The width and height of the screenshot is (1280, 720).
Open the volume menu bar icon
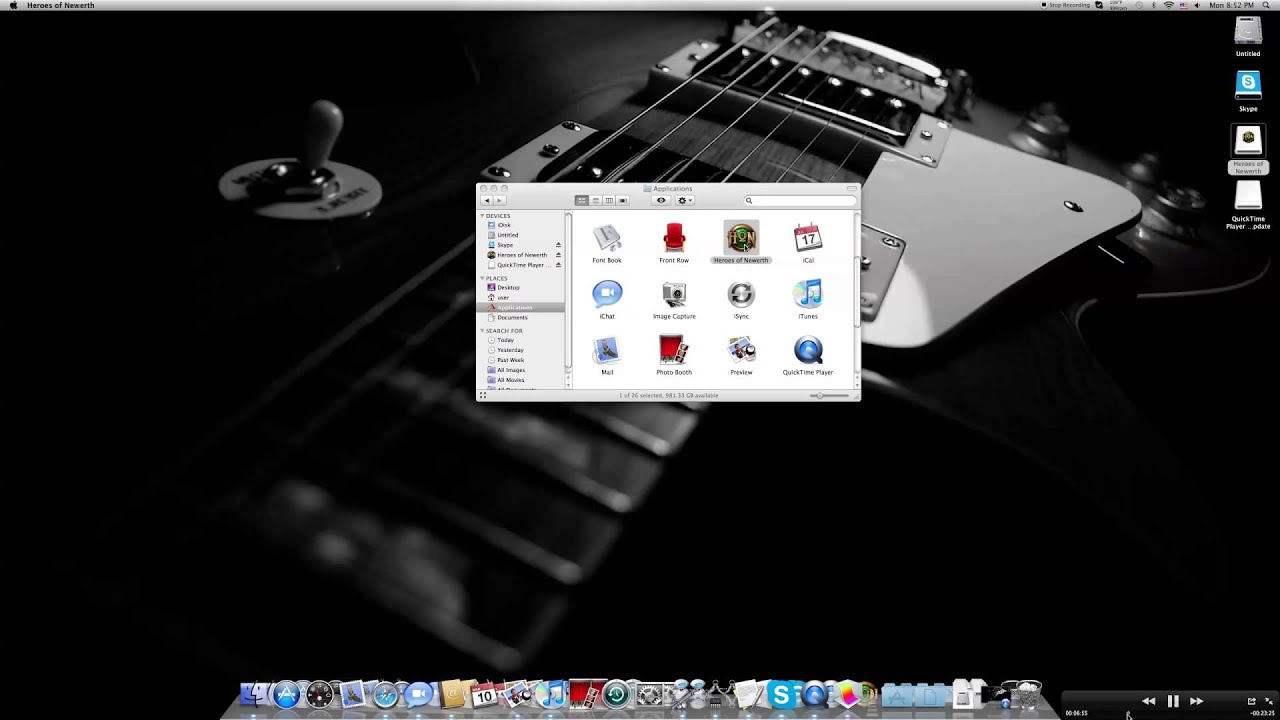(1198, 5)
